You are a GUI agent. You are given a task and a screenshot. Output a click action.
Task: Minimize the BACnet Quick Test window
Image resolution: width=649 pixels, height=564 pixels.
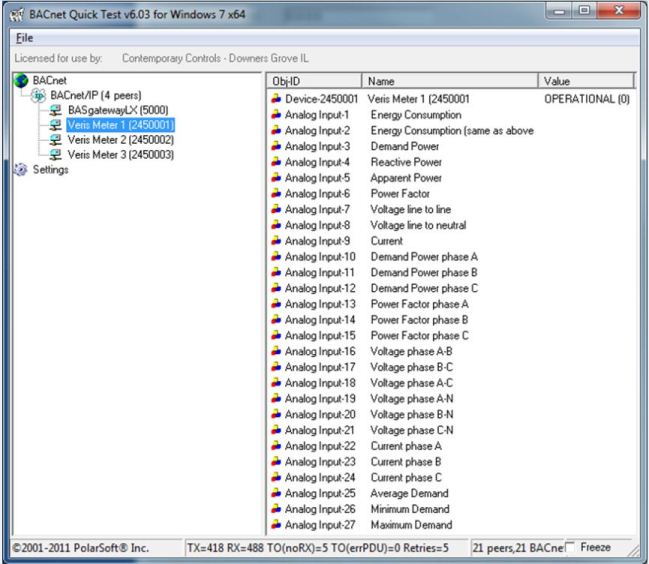click(559, 11)
